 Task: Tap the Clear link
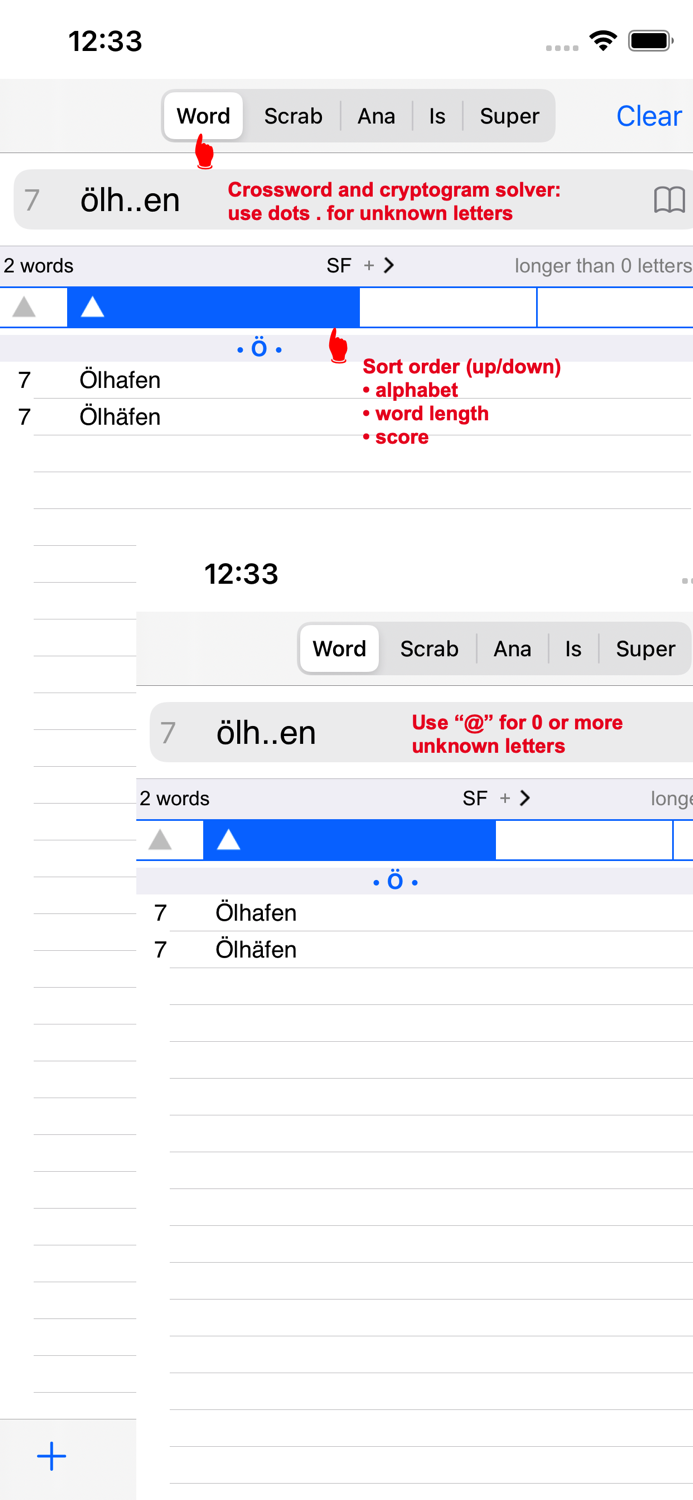pos(648,116)
